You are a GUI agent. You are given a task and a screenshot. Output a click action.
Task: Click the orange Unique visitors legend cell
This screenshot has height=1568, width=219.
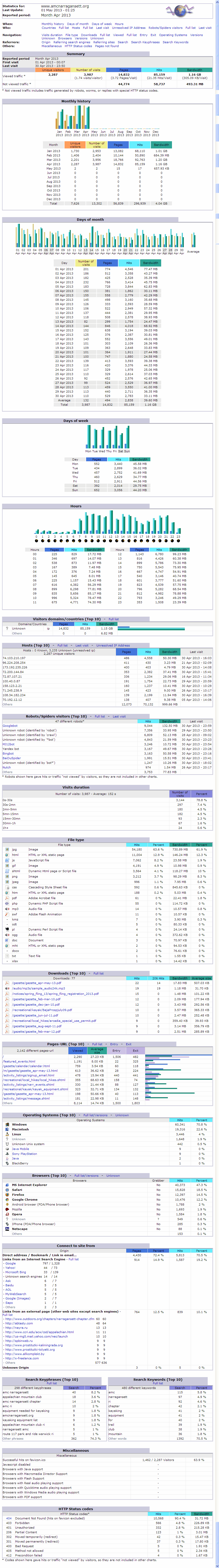pos(53,70)
